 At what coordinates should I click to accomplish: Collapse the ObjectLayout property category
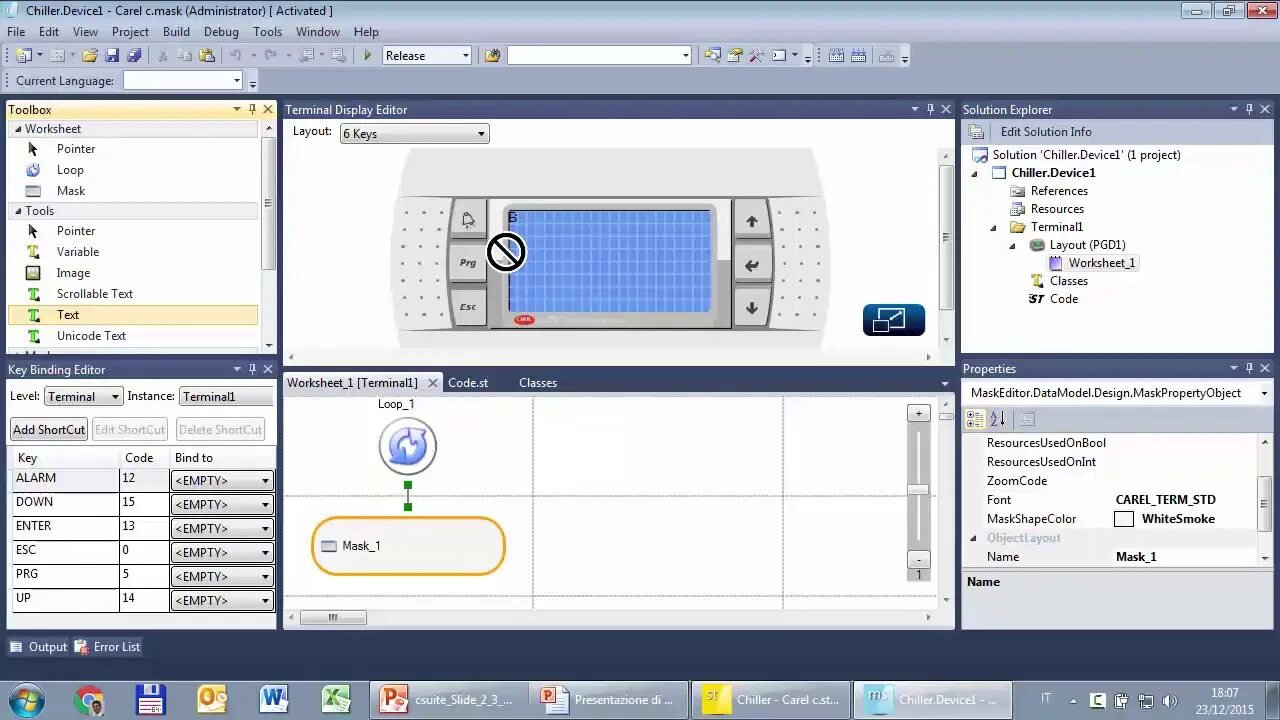click(974, 538)
